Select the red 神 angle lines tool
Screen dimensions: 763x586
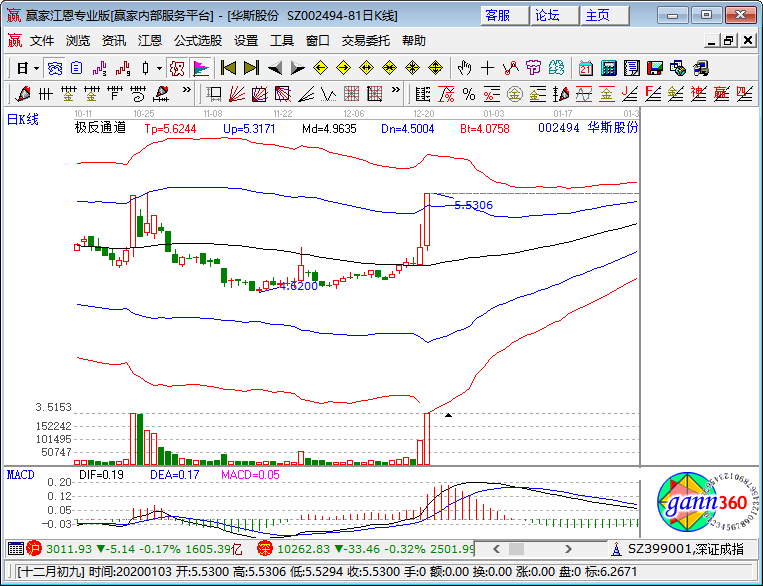(698, 93)
